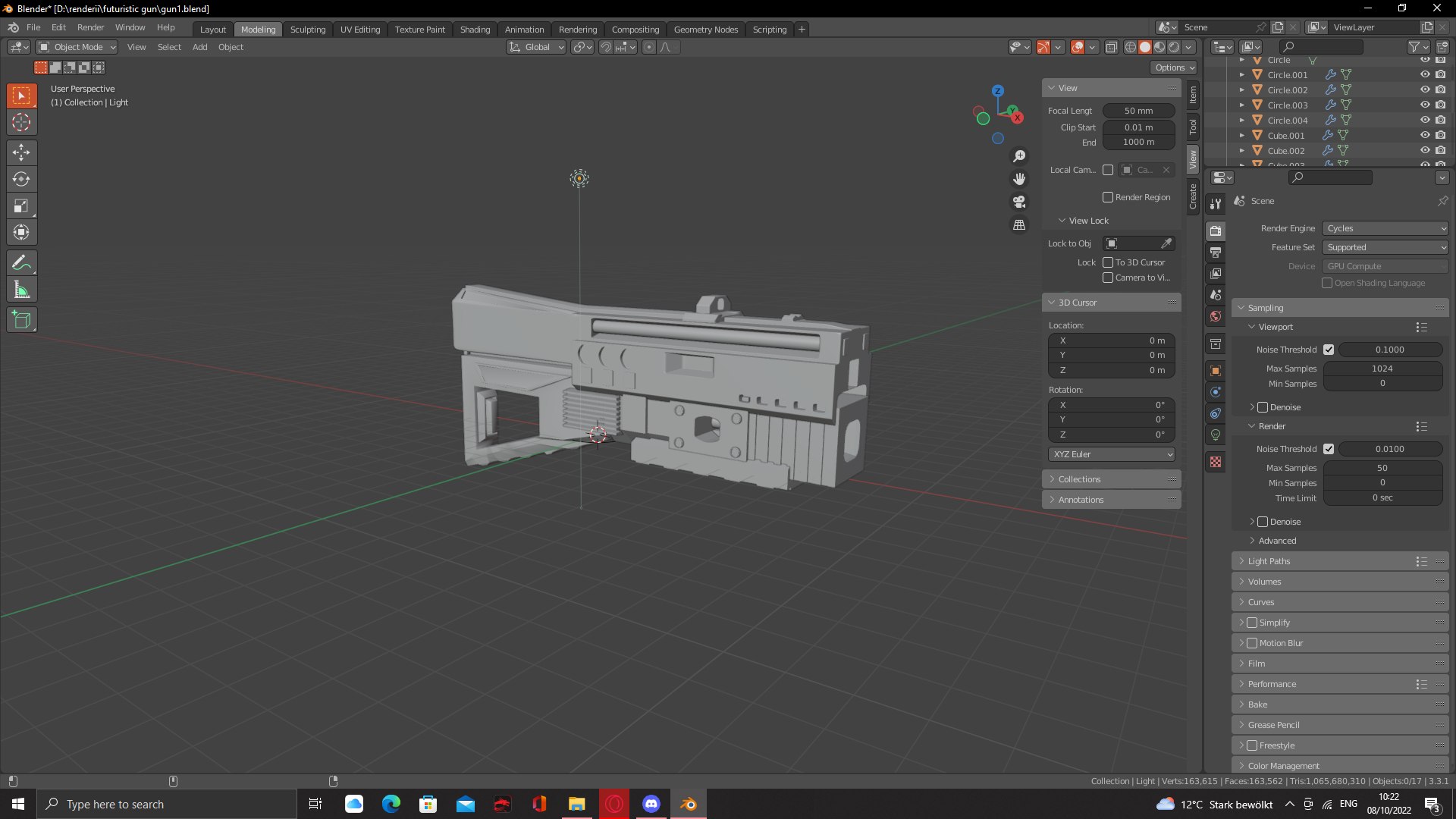The image size is (1456, 819).
Task: Select the Annotate tool
Action: [21, 263]
